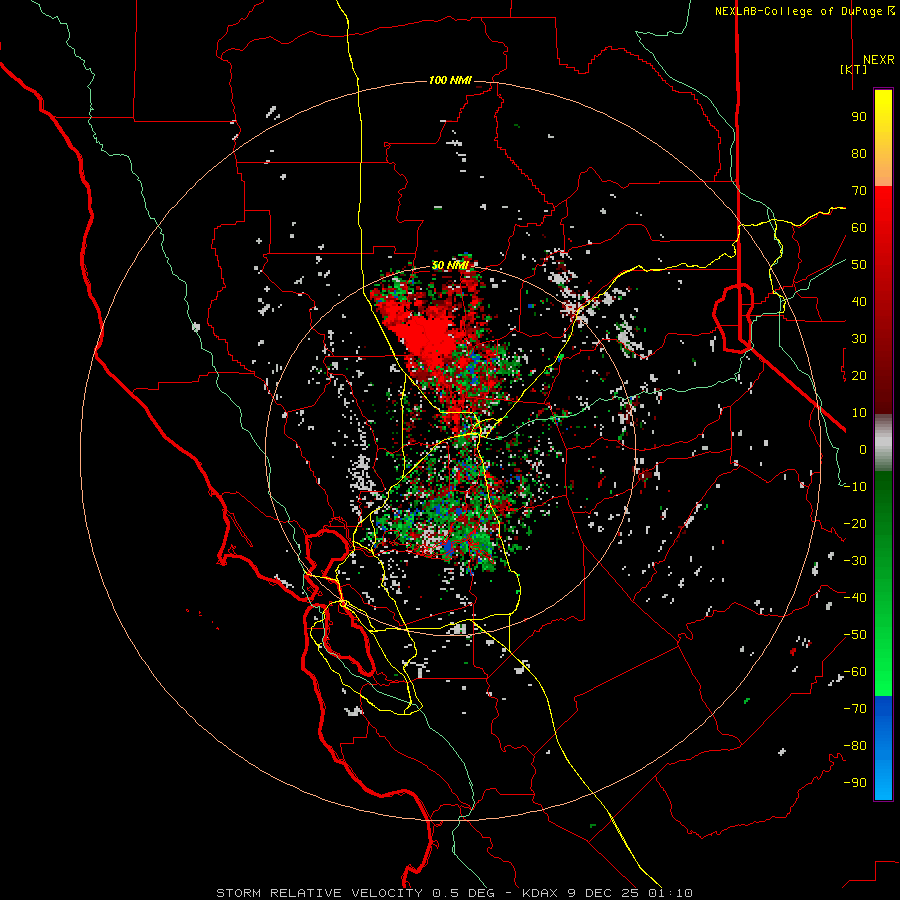The height and width of the screenshot is (900, 900).
Task: Click the NEXR label above the scale
Action: click(879, 60)
